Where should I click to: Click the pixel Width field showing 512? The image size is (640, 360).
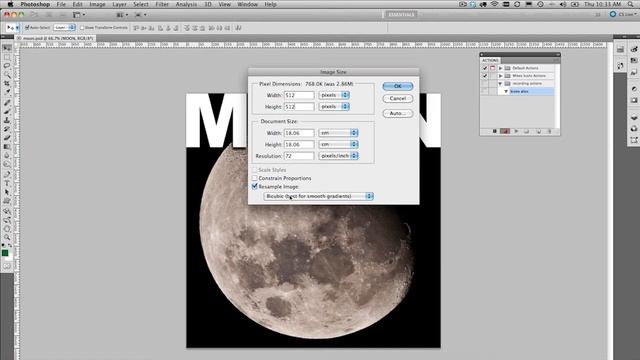click(x=299, y=95)
